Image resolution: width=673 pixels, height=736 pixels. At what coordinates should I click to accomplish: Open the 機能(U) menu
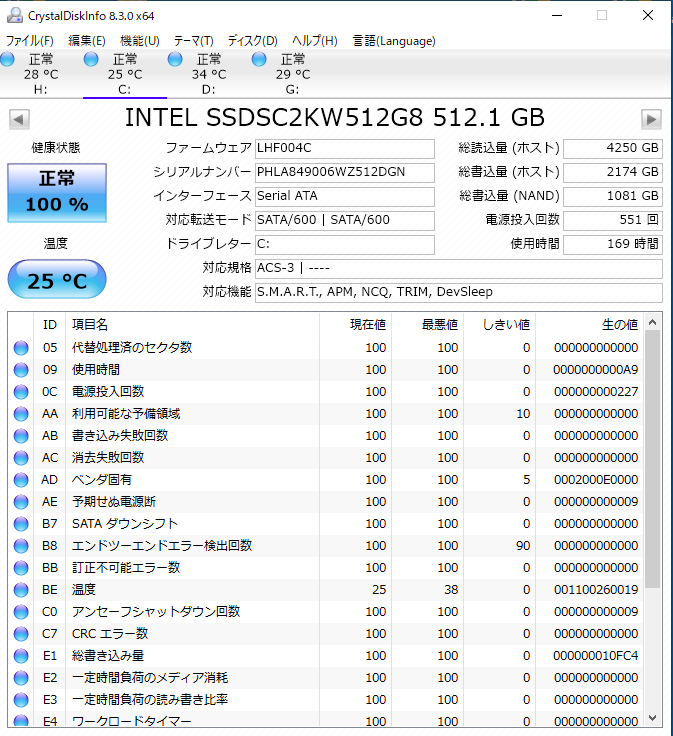tap(139, 41)
